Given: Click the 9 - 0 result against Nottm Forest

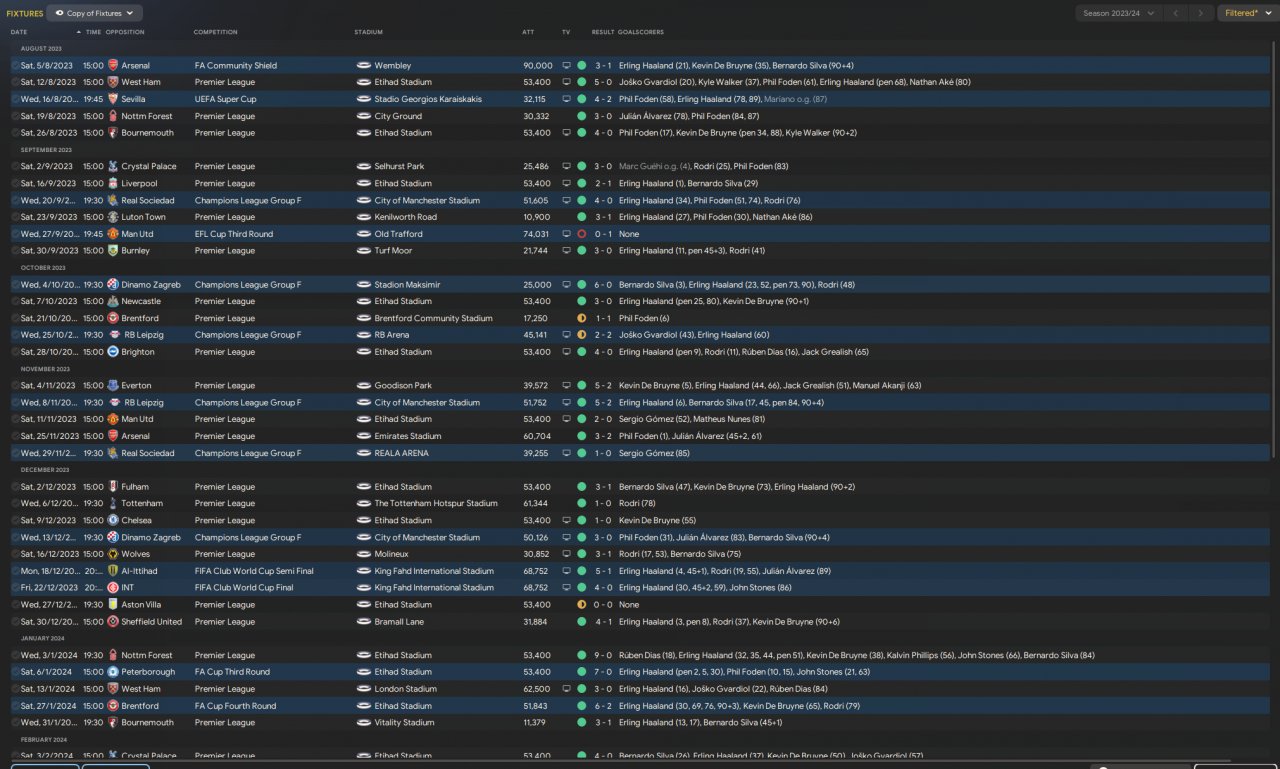Looking at the screenshot, I should [603, 655].
